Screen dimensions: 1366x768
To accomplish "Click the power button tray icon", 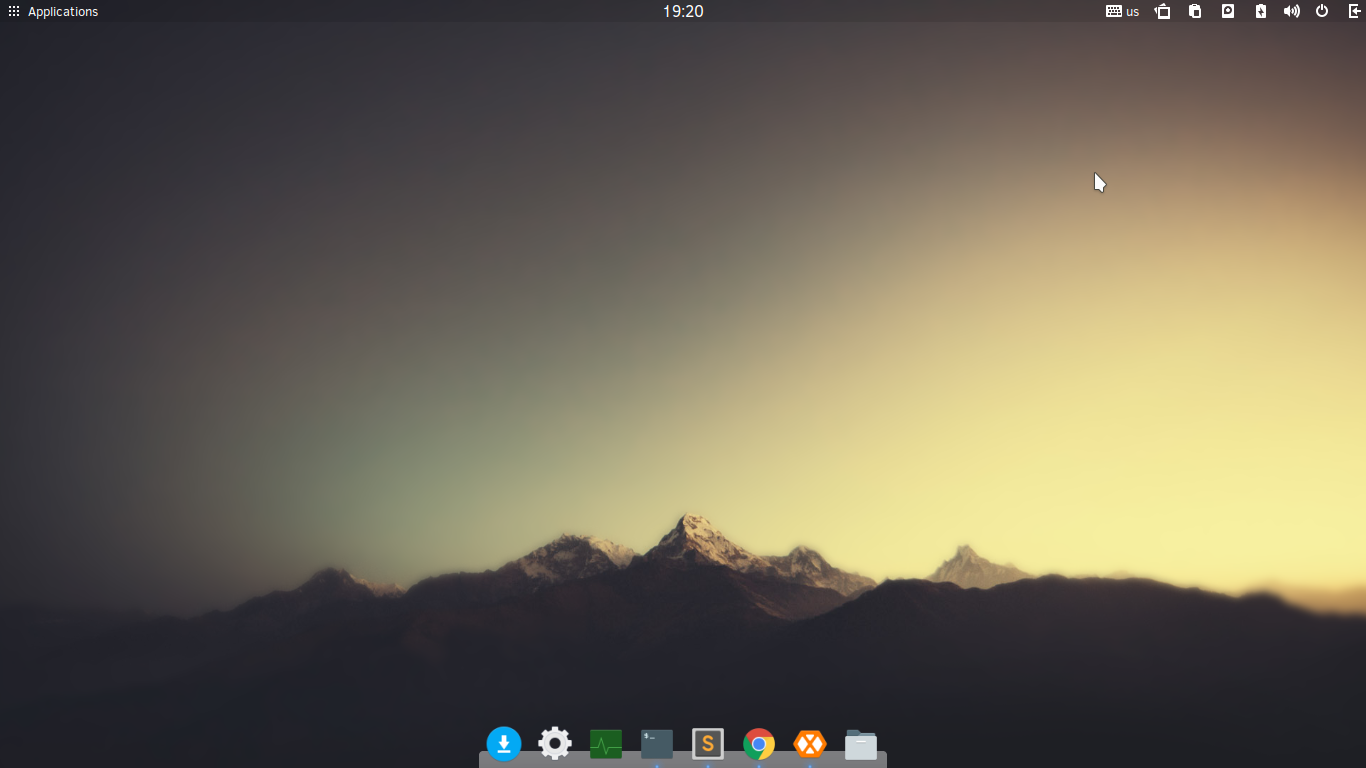I will click(x=1322, y=12).
